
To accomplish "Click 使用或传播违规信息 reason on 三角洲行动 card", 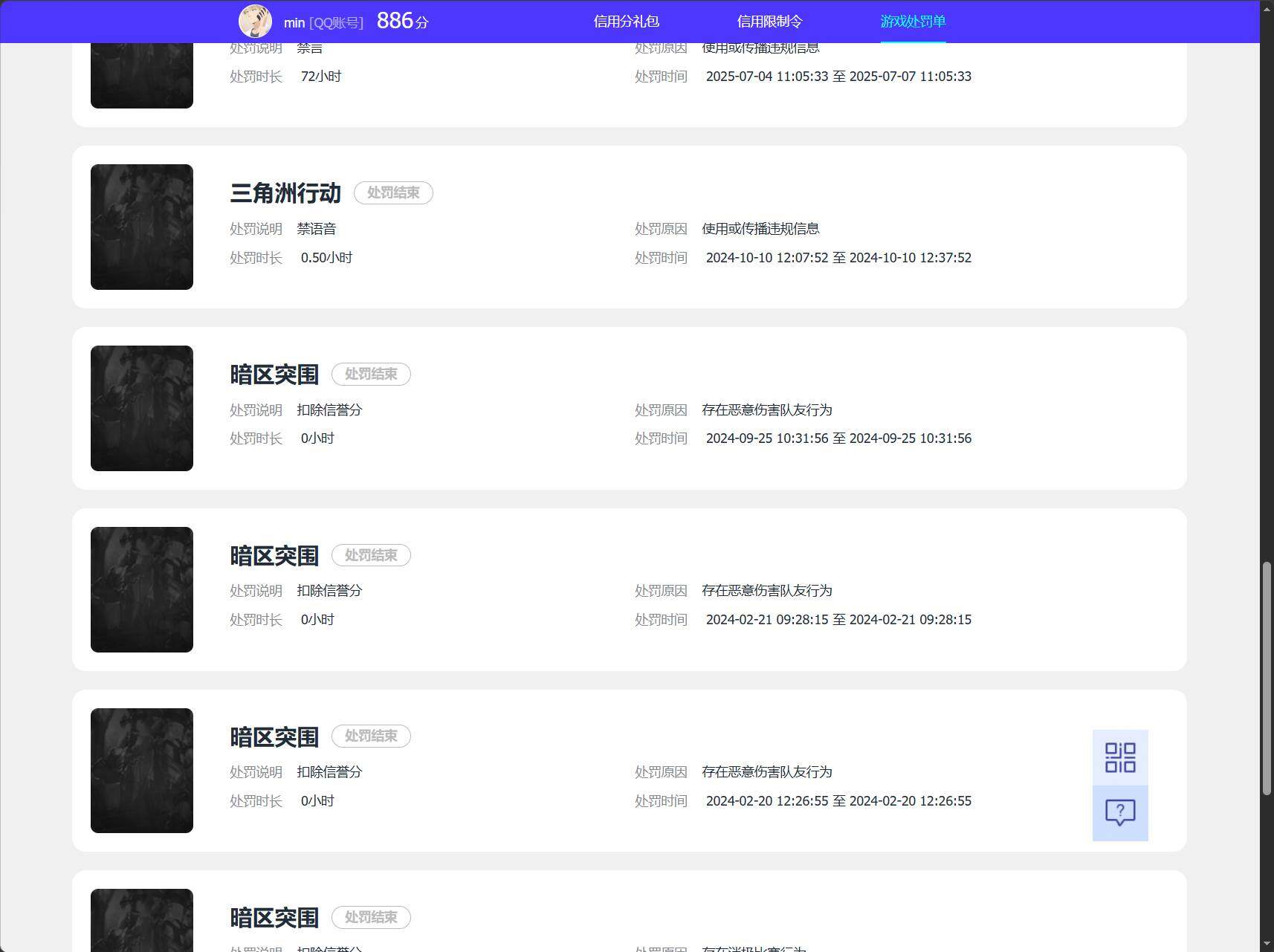I will [760, 229].
